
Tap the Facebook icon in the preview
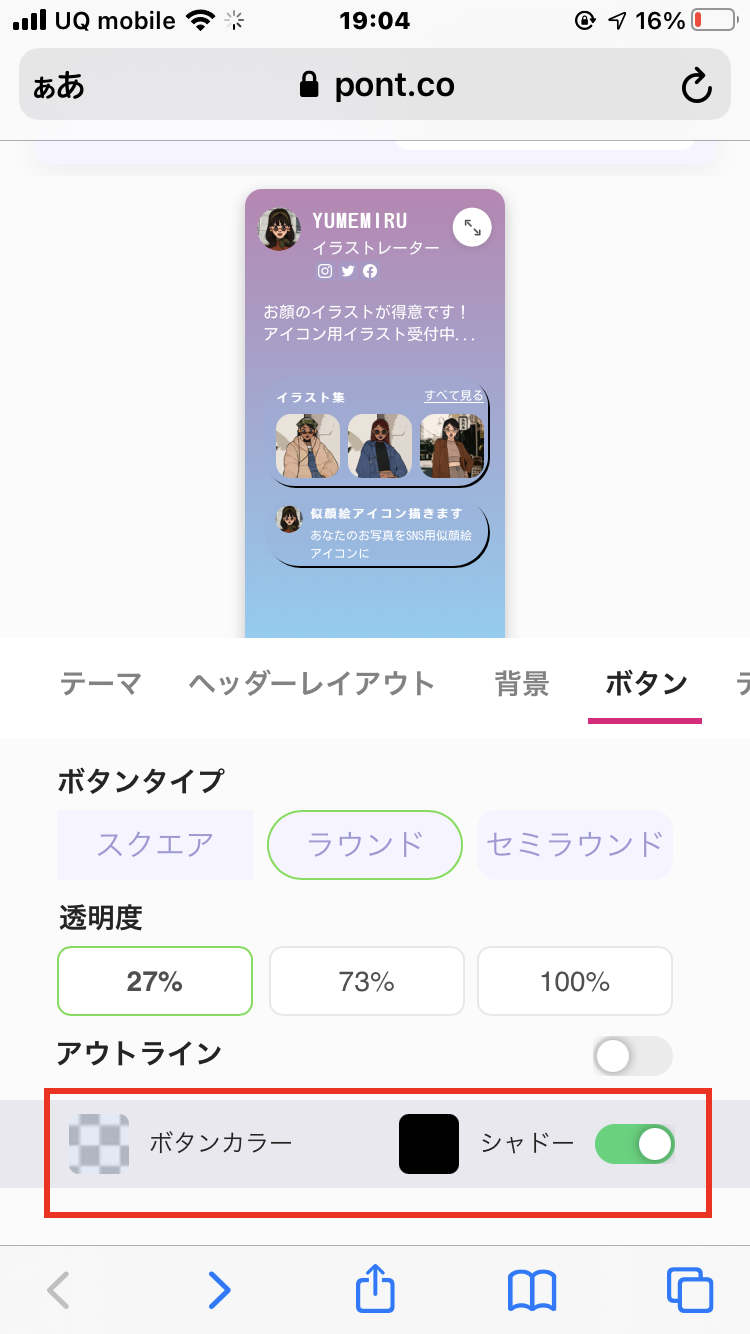click(x=370, y=271)
